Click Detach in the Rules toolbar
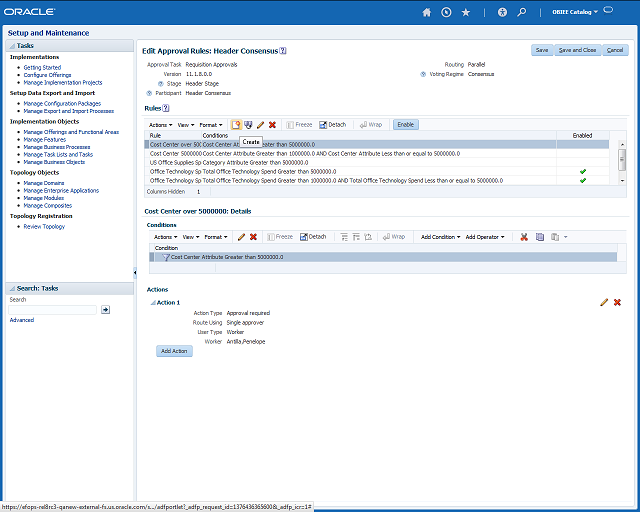The height and width of the screenshot is (512, 640). pos(333,125)
